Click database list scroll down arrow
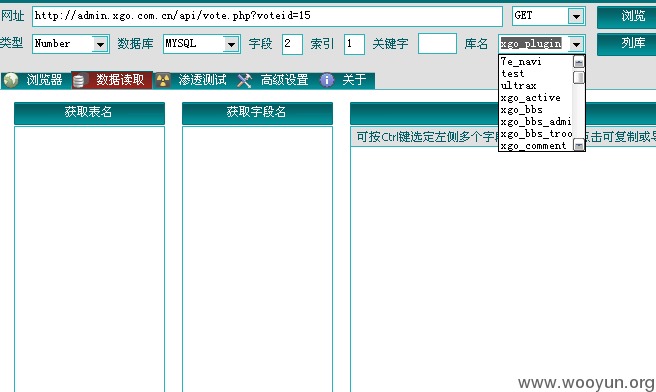Screen dimensions: 656x392 click(x=579, y=145)
